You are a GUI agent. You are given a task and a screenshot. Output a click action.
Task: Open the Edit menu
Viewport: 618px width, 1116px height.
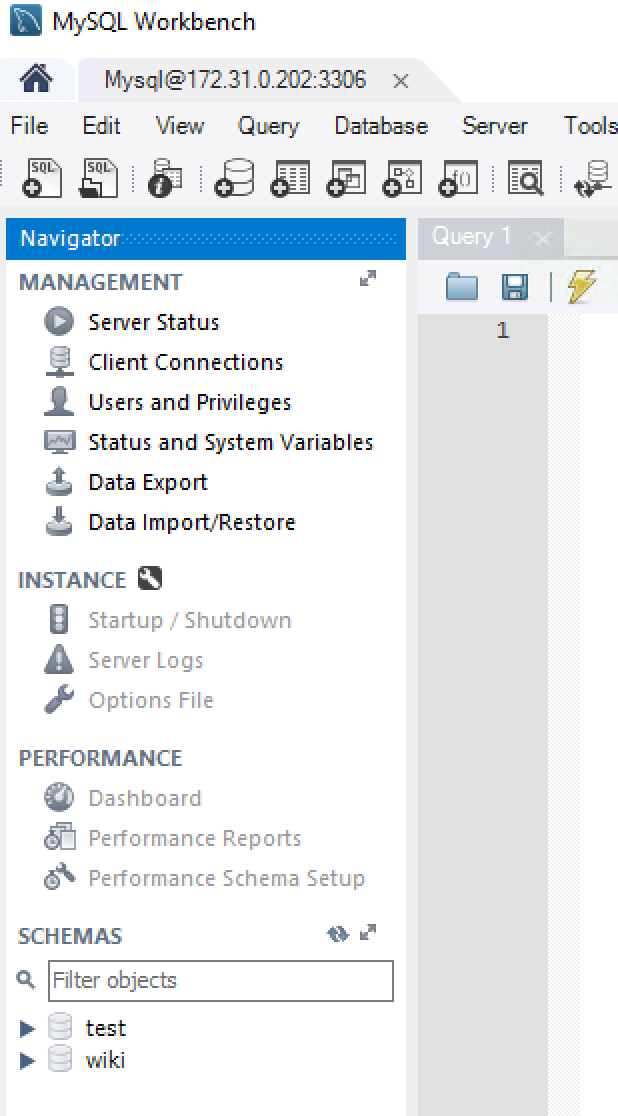click(101, 126)
